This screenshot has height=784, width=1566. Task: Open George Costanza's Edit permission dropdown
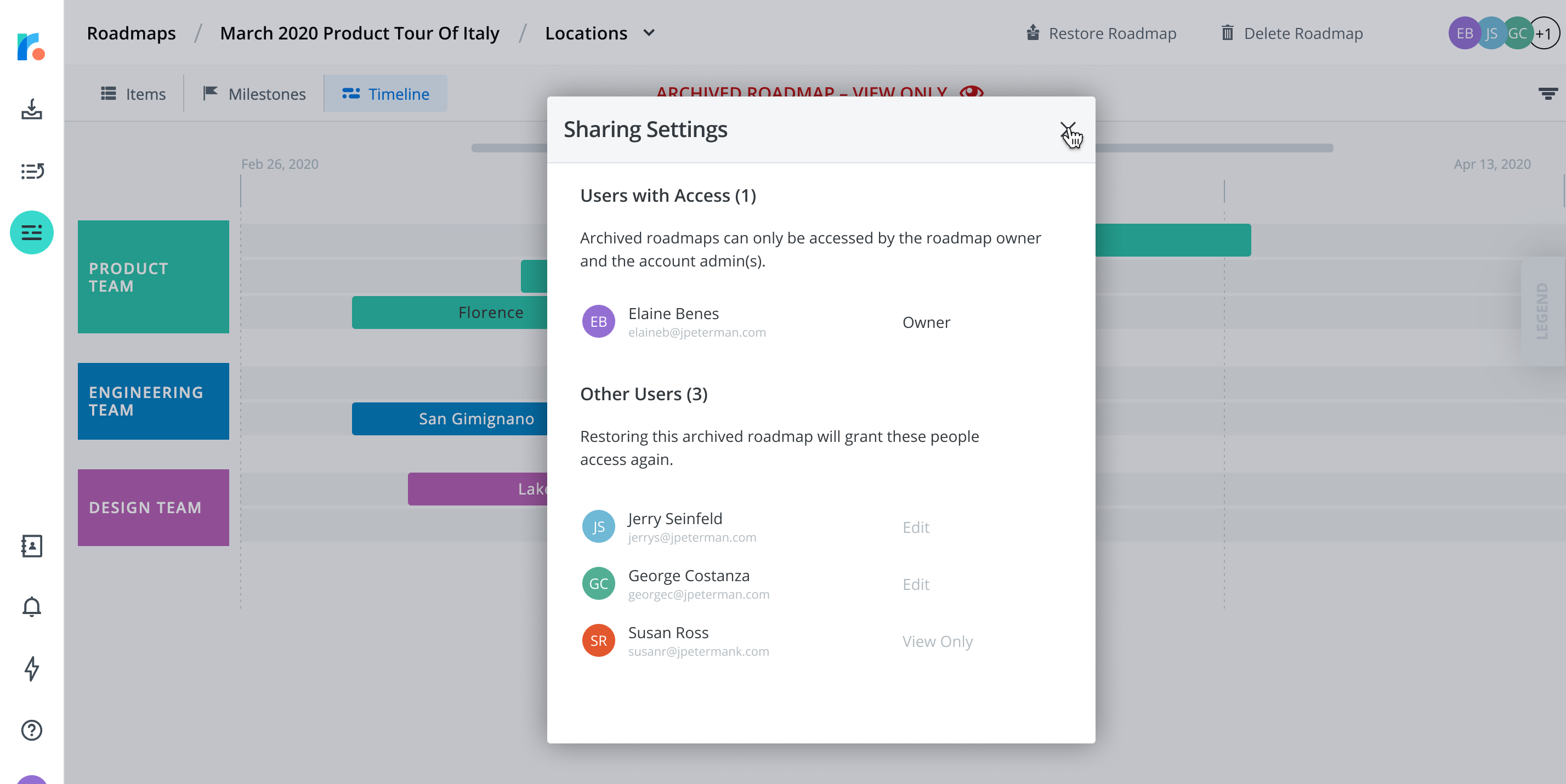tap(916, 584)
